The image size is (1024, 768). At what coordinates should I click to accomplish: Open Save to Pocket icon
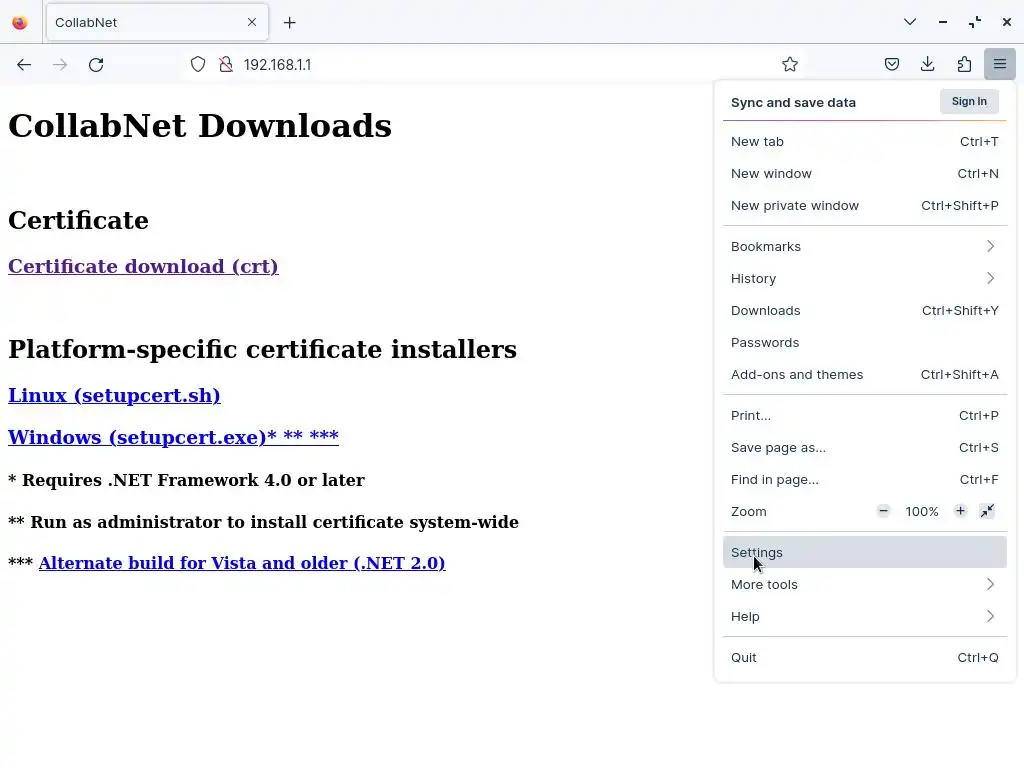tap(892, 64)
